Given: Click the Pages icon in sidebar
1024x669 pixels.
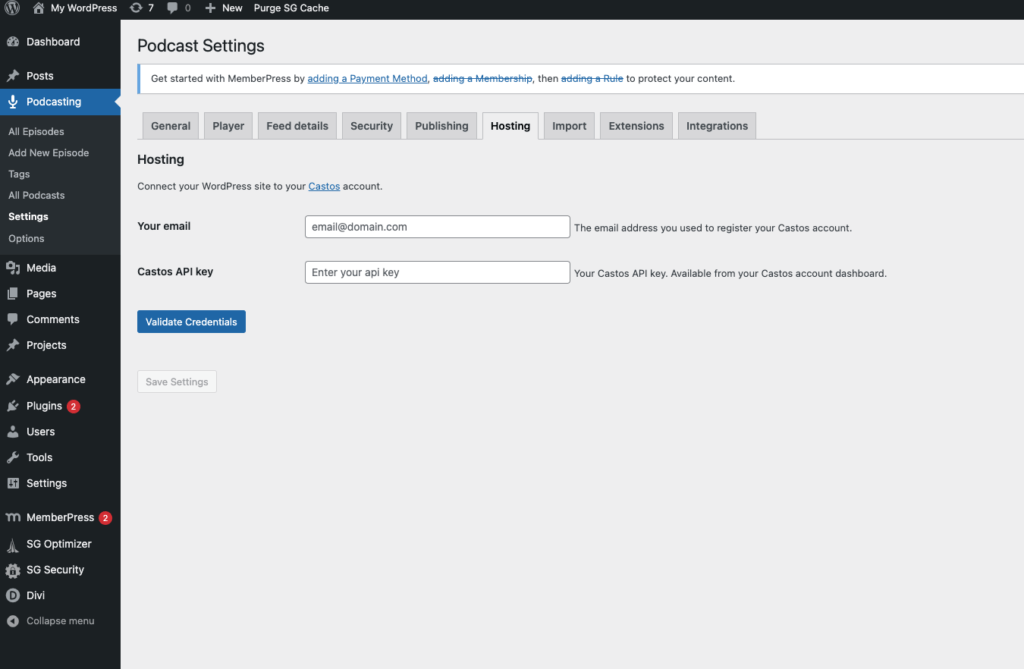Looking at the screenshot, I should tap(13, 294).
